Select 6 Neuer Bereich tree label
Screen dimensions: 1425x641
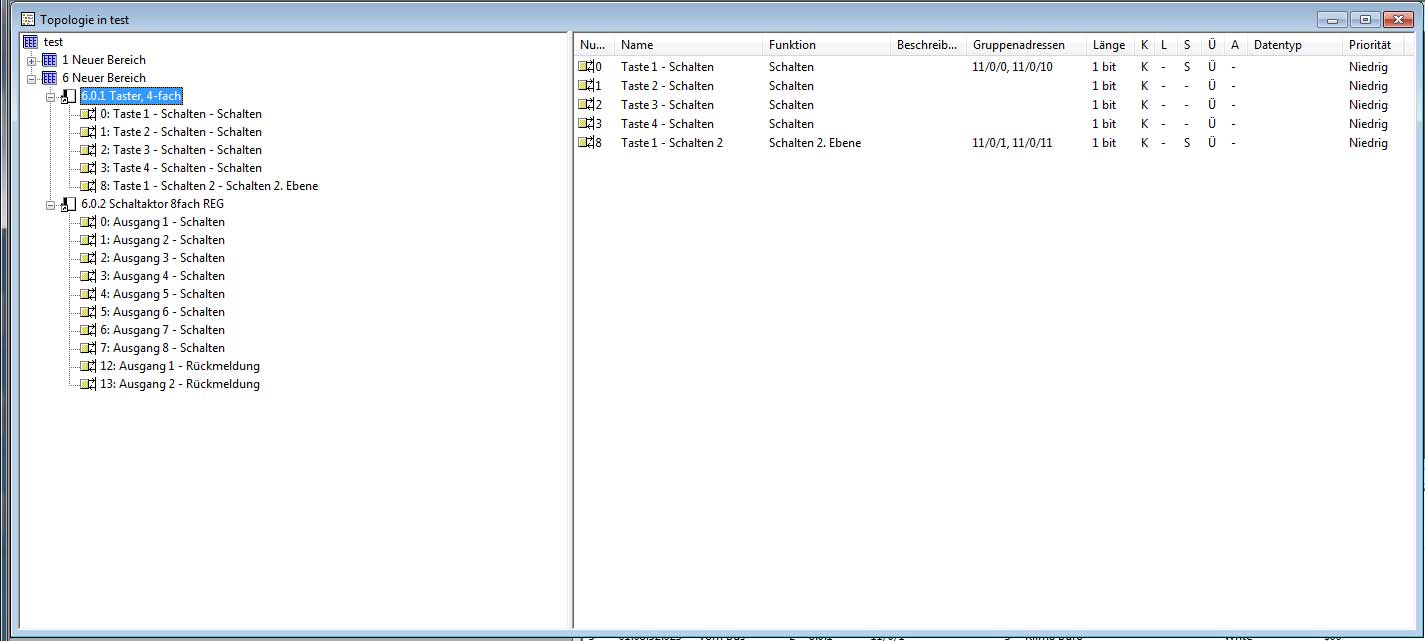(104, 78)
